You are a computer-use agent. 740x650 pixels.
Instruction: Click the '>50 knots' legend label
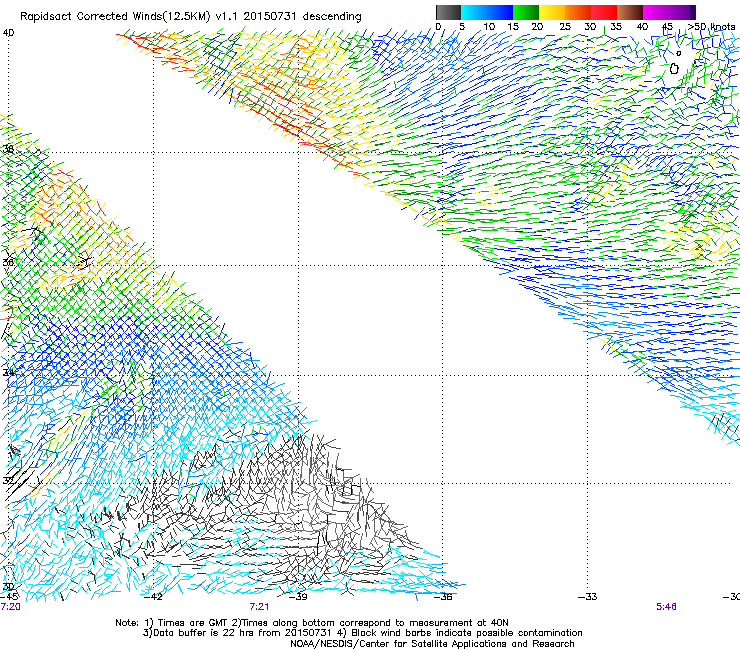coord(712,27)
